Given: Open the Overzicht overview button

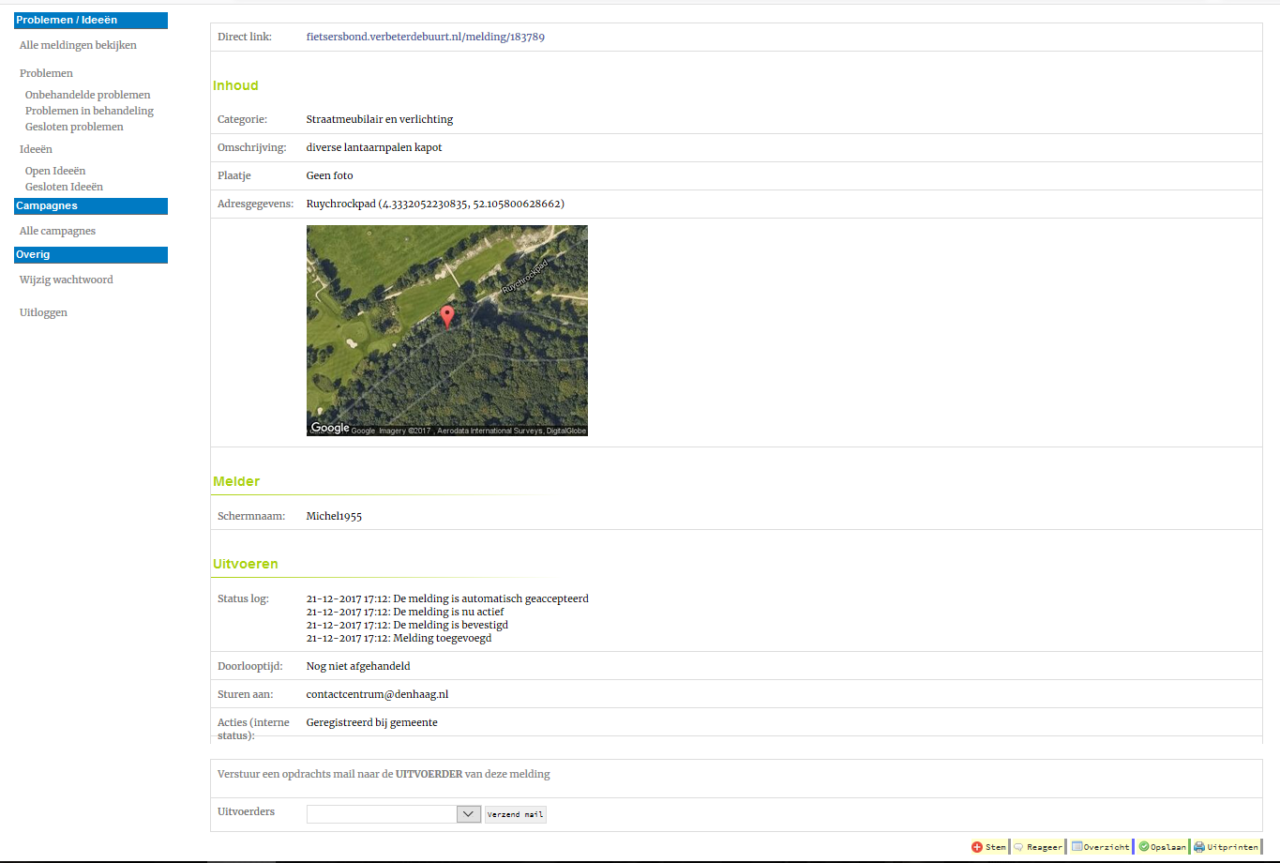Looking at the screenshot, I should click(x=1100, y=847).
